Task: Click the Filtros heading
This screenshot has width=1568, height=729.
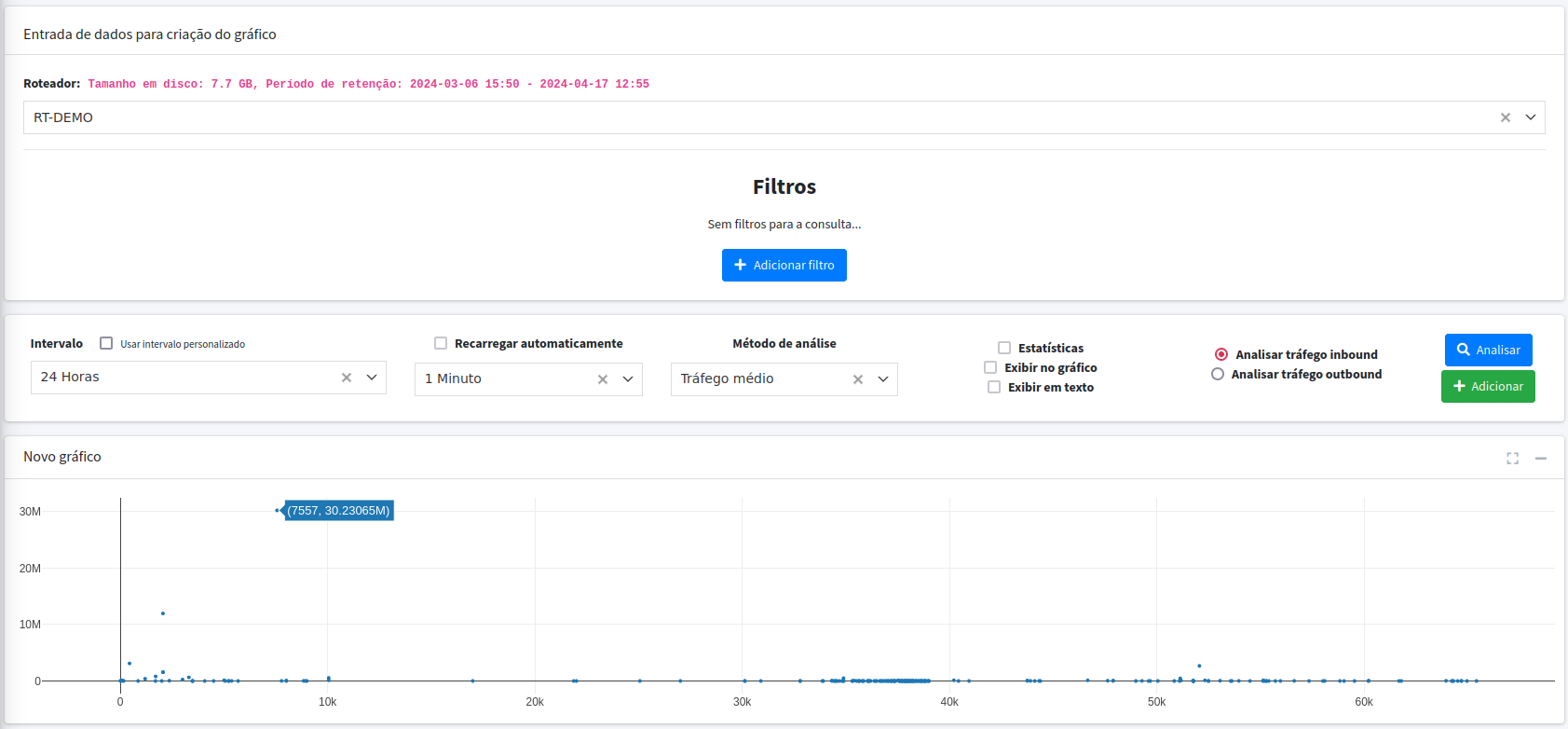Action: tap(784, 186)
